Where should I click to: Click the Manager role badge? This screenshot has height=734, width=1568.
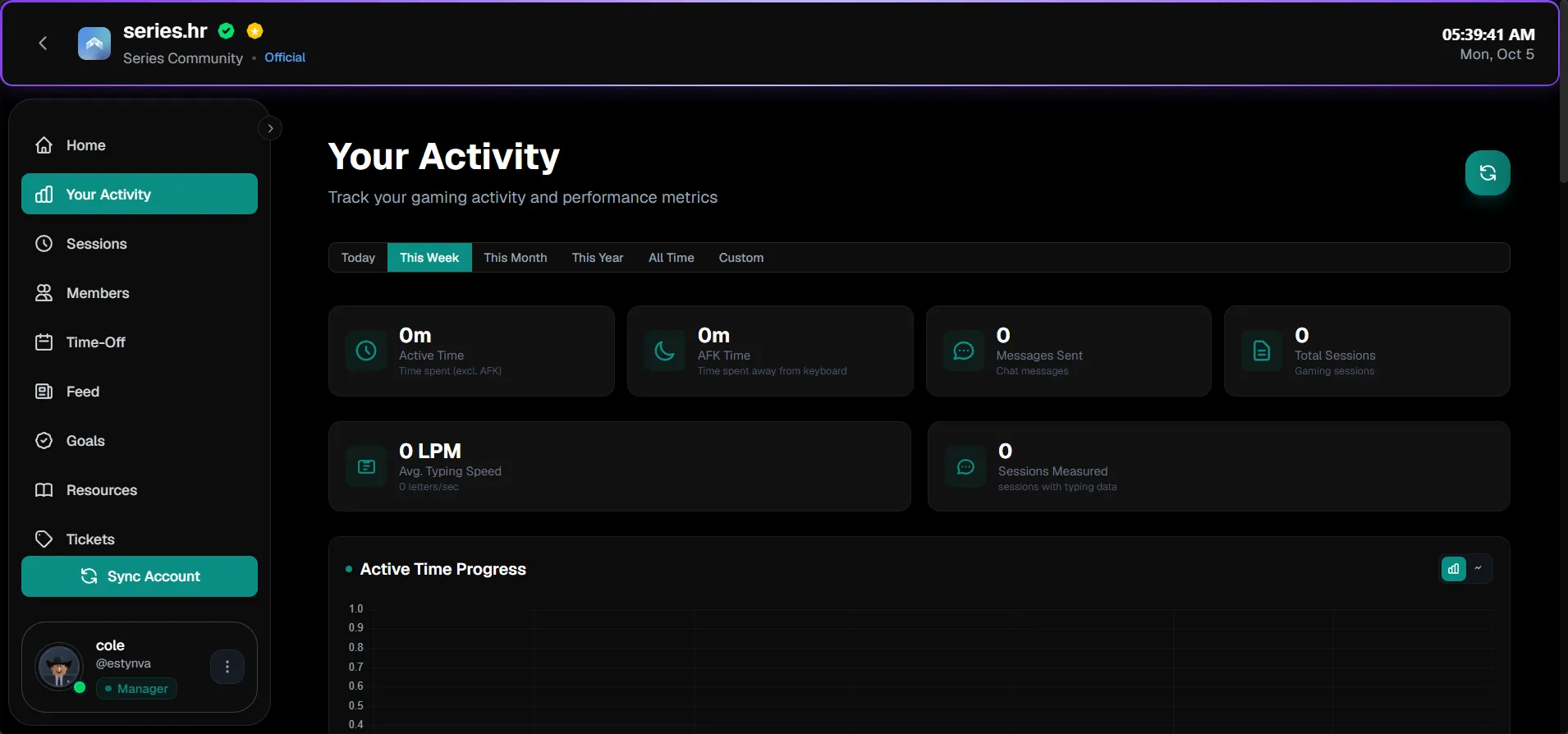pyautogui.click(x=136, y=689)
